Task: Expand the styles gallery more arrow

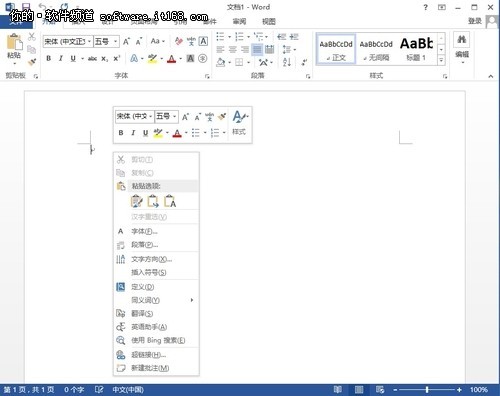Action: tap(441, 60)
